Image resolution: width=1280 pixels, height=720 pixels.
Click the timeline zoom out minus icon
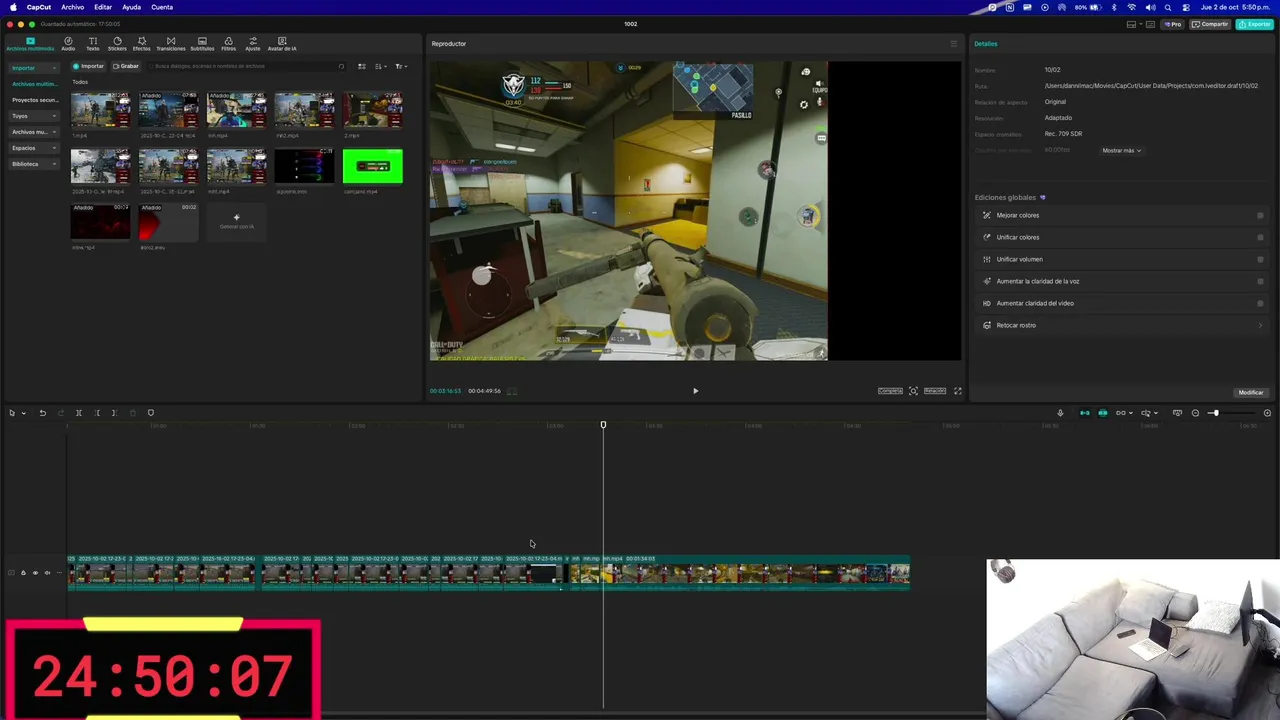click(x=1195, y=413)
